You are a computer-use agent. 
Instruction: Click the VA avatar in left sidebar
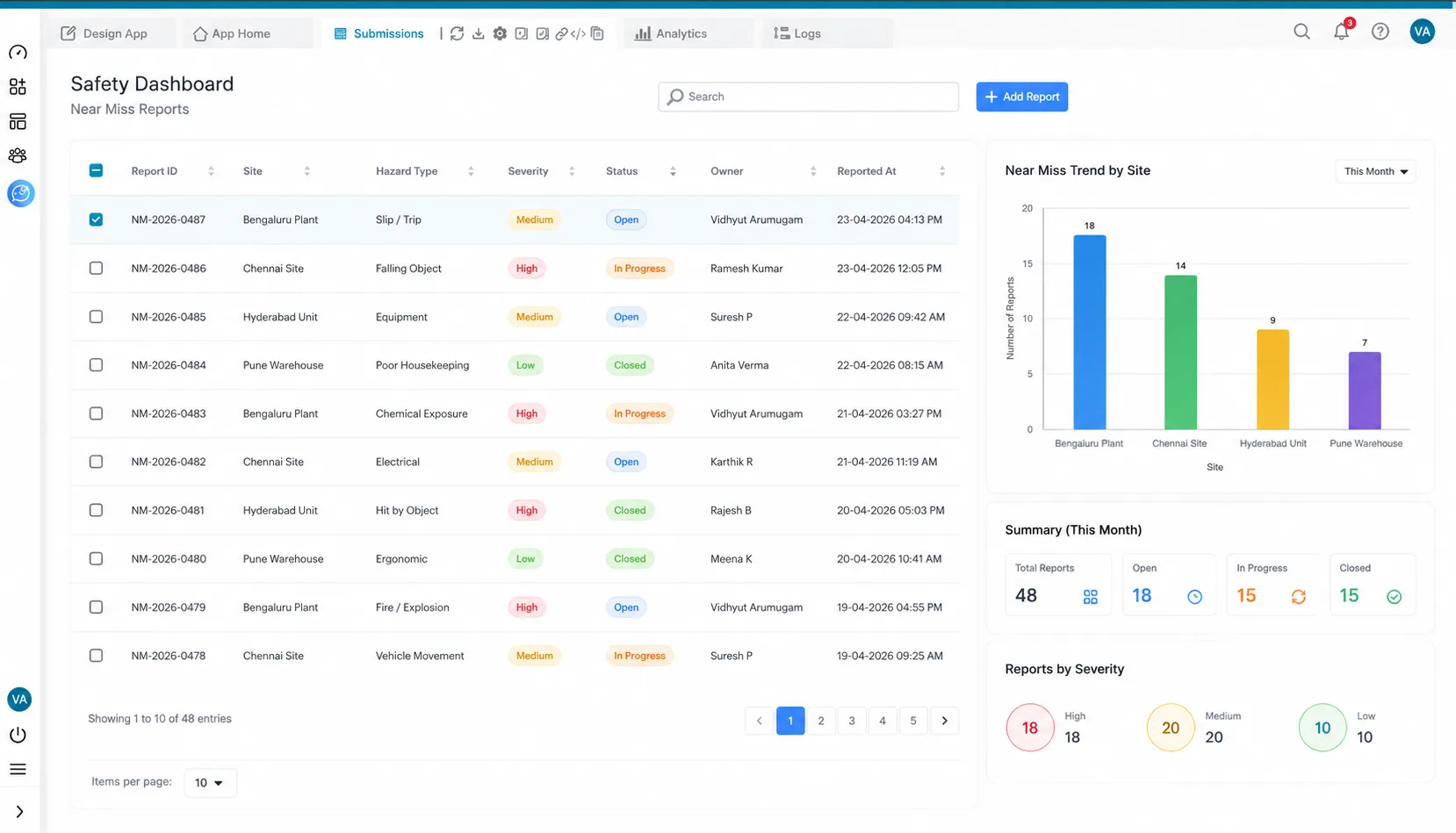pos(19,700)
